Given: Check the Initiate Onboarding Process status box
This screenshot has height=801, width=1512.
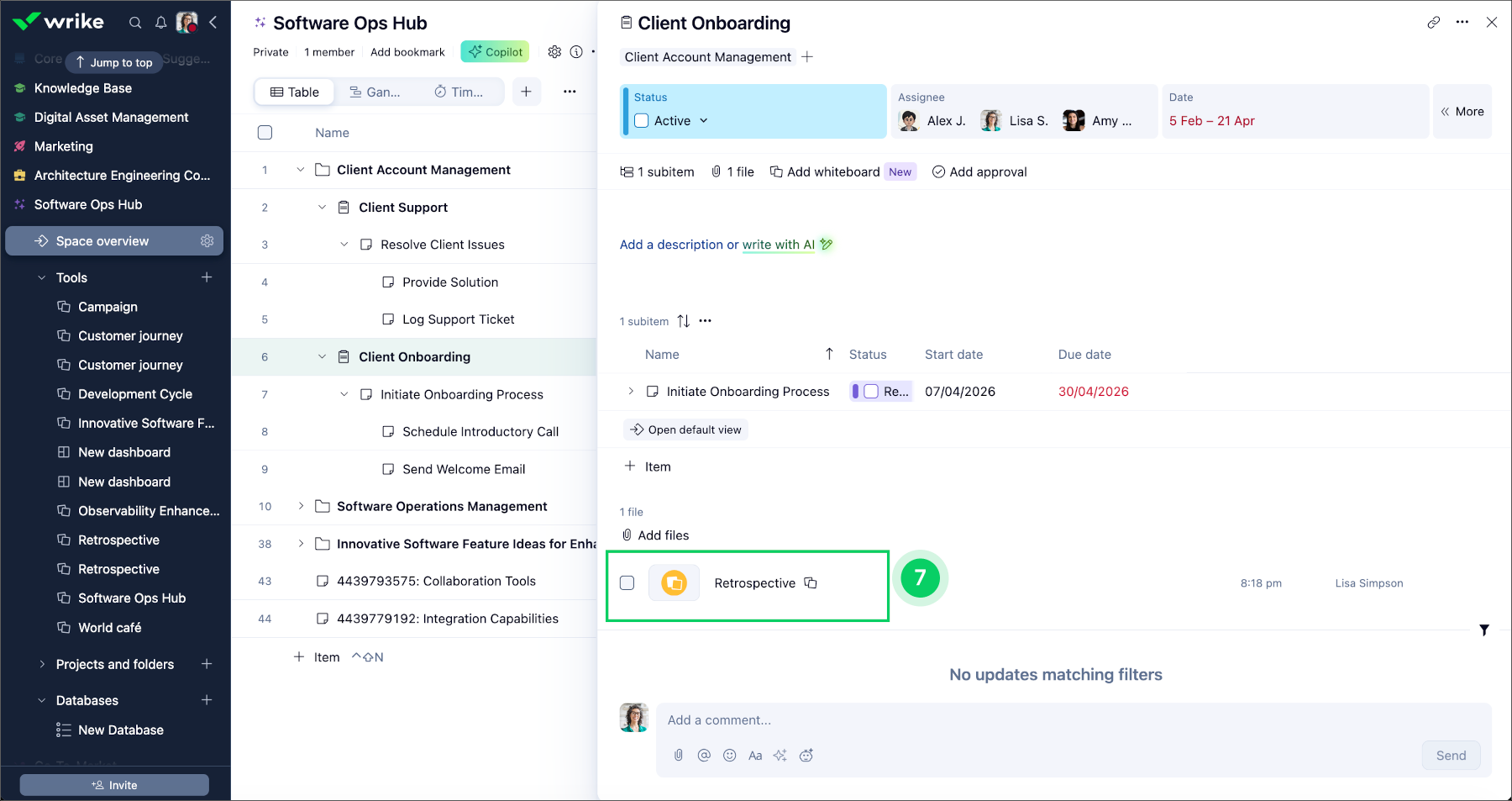Looking at the screenshot, I should pyautogui.click(x=871, y=392).
